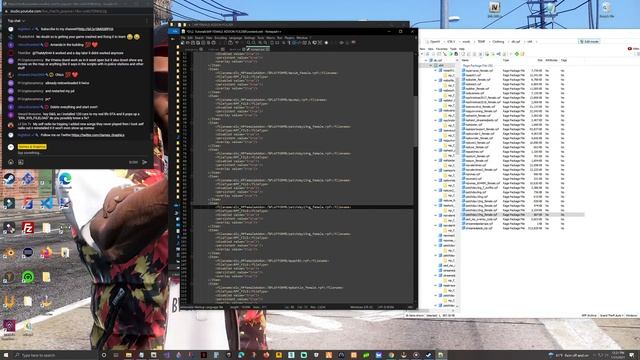Open the Firefox desktop shortcut

[46, 252]
